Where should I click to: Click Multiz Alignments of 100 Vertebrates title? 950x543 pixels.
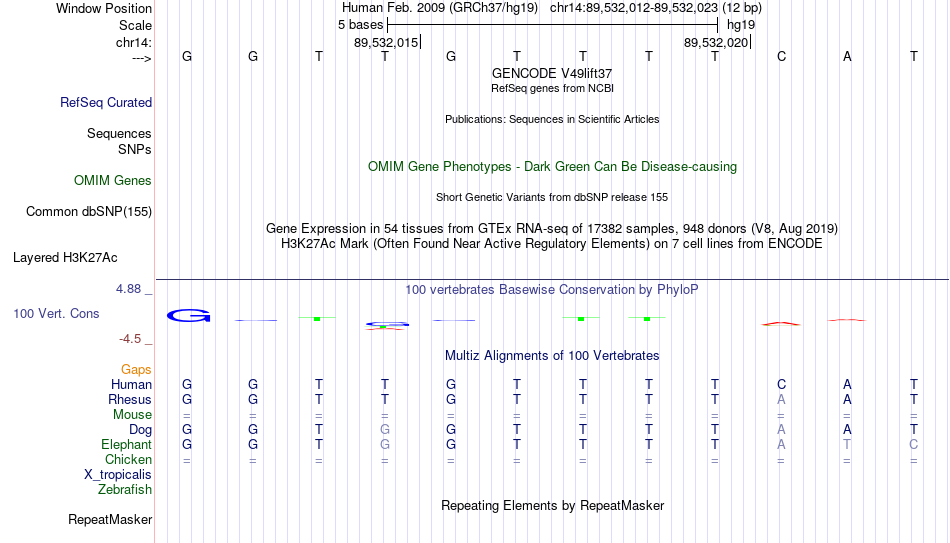coord(552,356)
